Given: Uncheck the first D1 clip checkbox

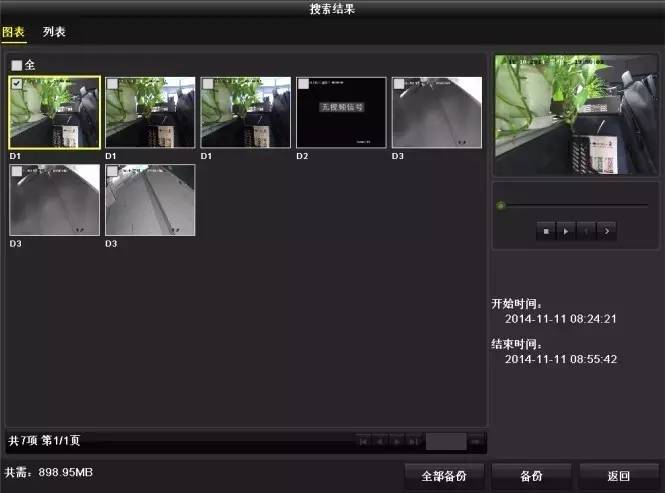Looking at the screenshot, I should pos(17,84).
